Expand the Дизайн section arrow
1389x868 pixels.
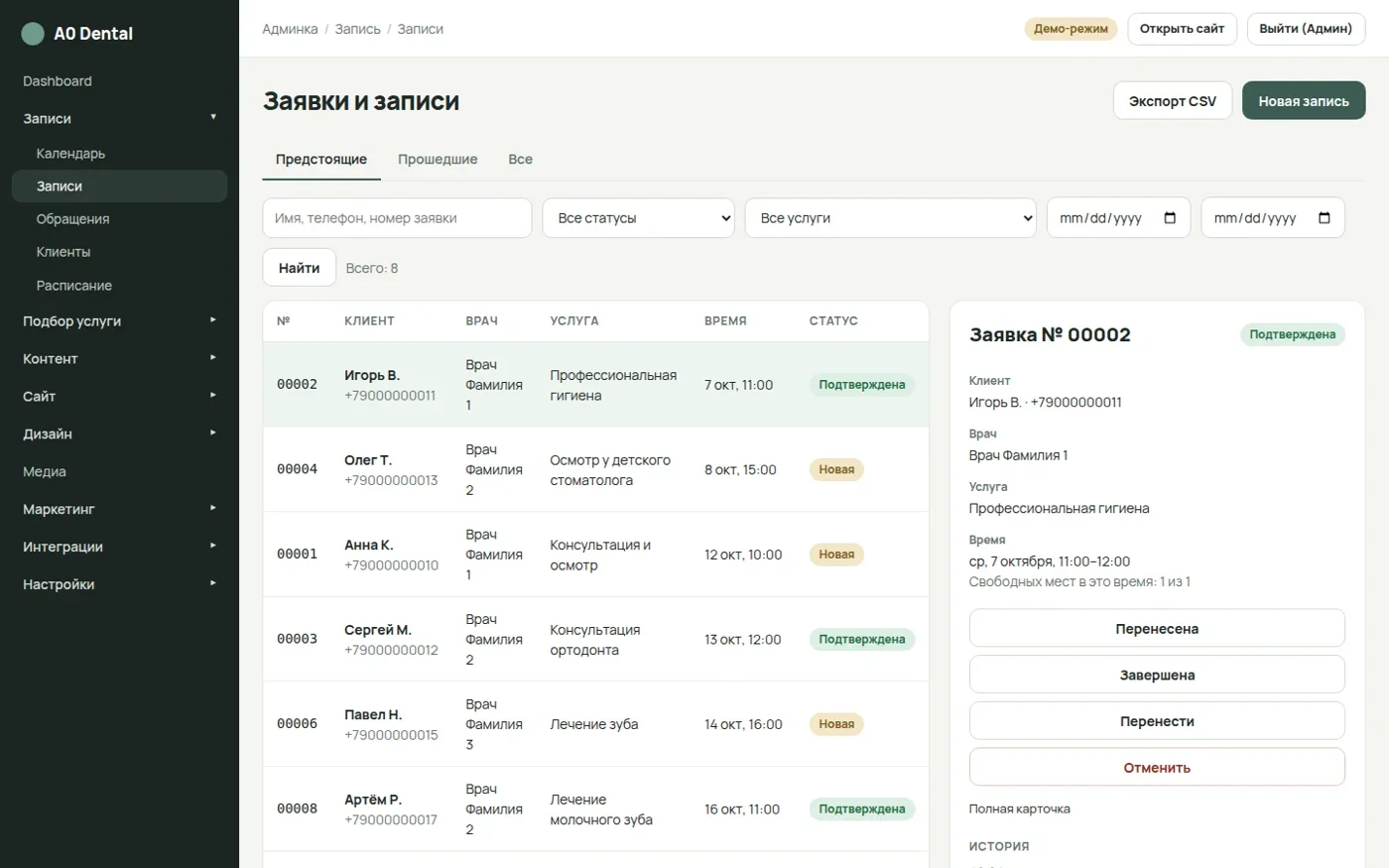coord(213,433)
